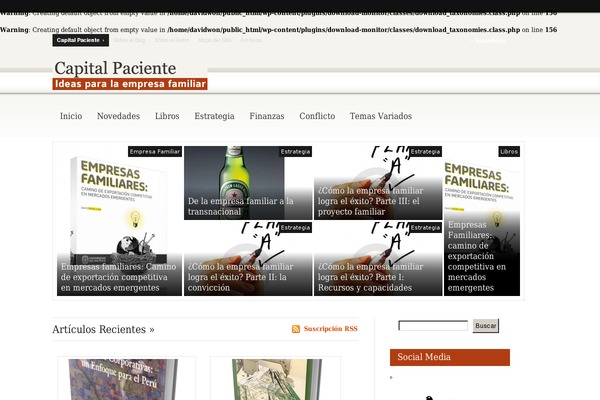Open the Estrategia menu item
The image size is (600, 400).
click(214, 116)
